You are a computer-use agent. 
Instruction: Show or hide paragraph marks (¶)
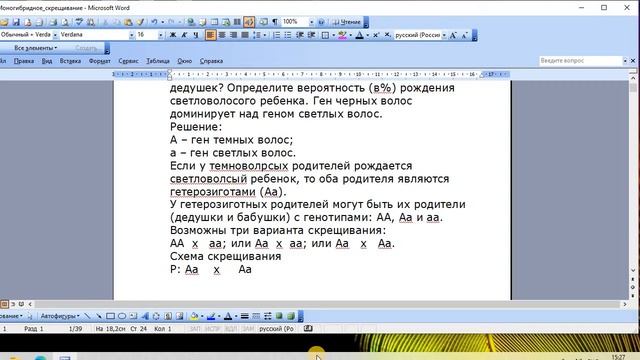pyautogui.click(x=275, y=22)
